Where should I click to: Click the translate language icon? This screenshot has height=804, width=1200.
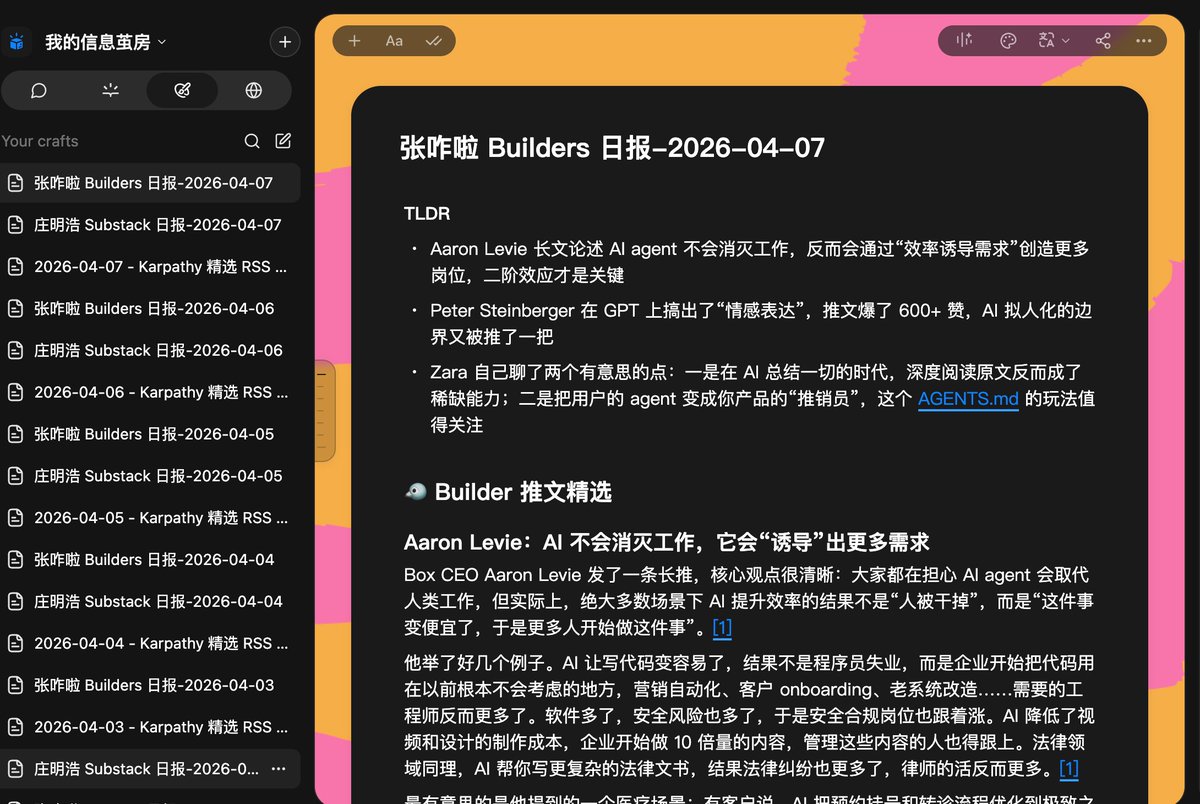click(x=1047, y=41)
